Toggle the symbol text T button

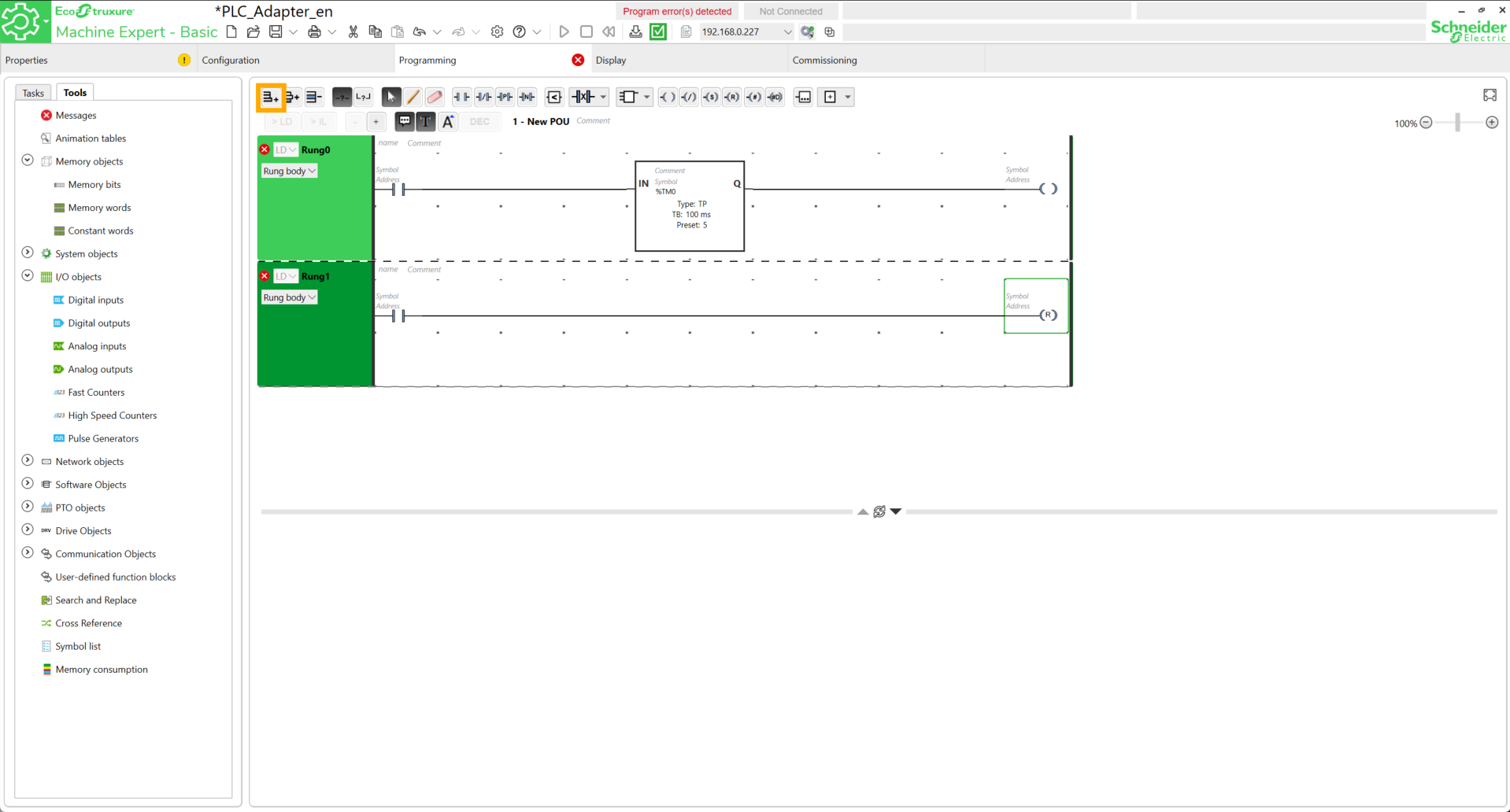click(x=425, y=121)
